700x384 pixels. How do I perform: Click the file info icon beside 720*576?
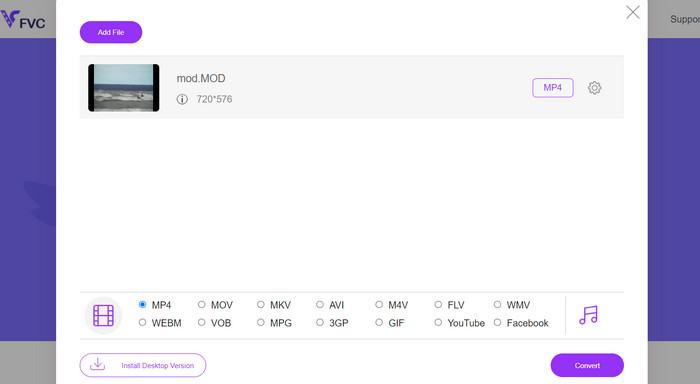click(x=182, y=99)
